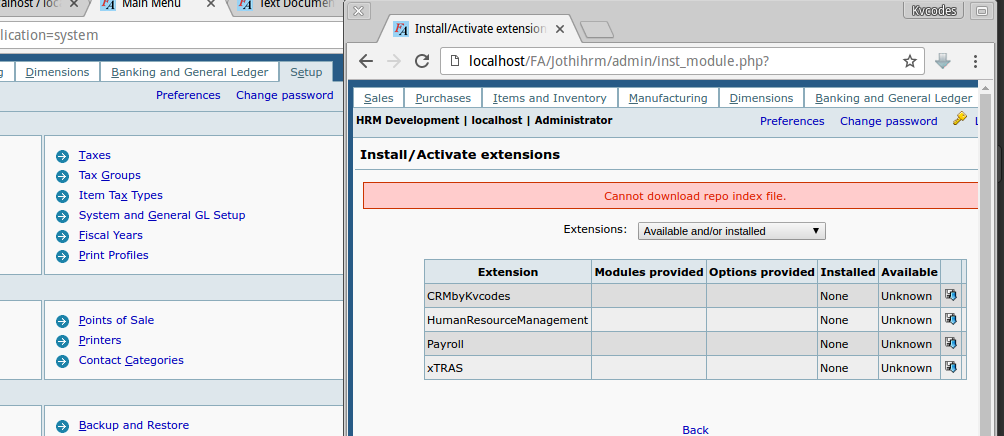Switch to the Manufacturing tab
Image resolution: width=1004 pixels, height=436 pixels.
(667, 98)
